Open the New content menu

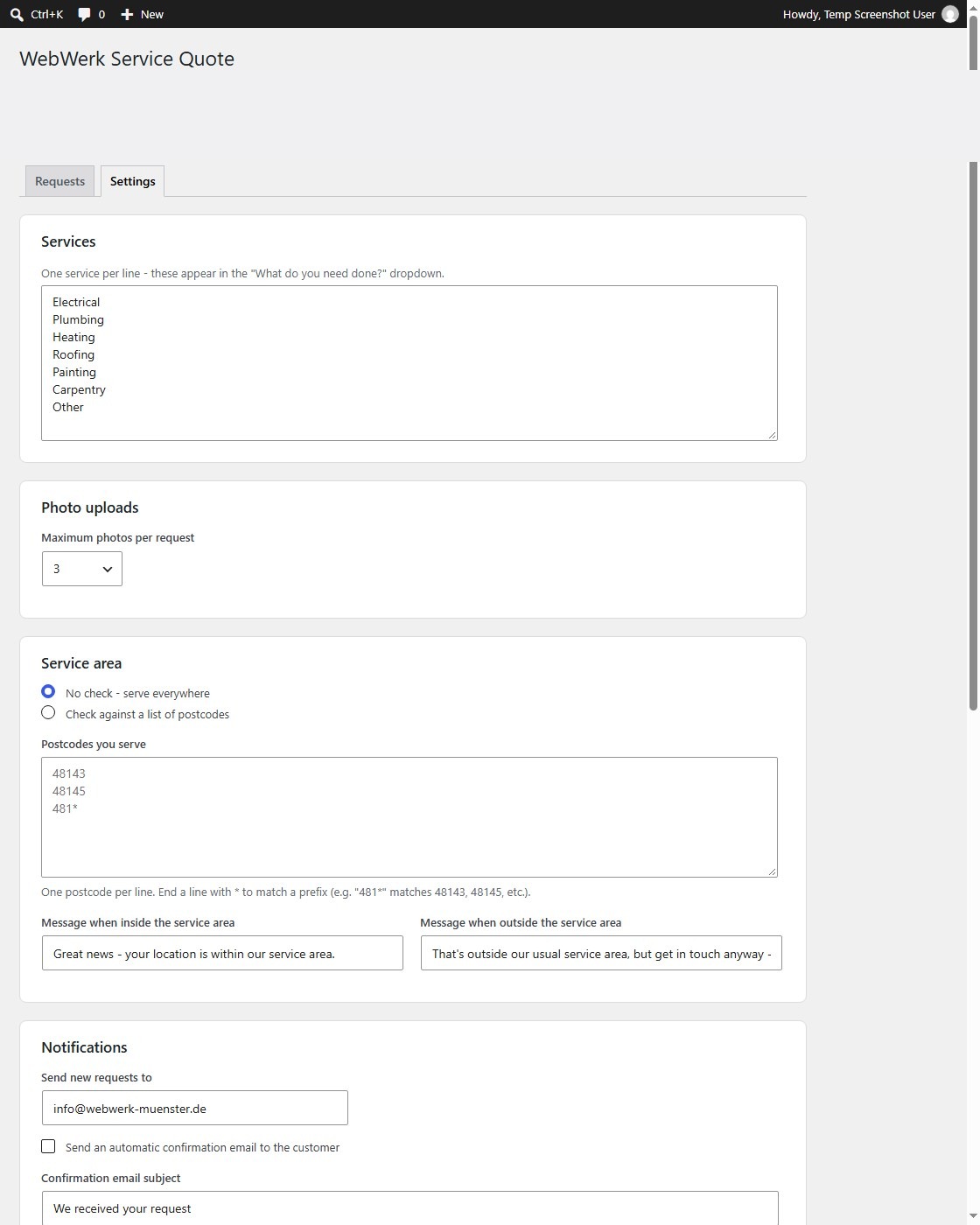[142, 14]
